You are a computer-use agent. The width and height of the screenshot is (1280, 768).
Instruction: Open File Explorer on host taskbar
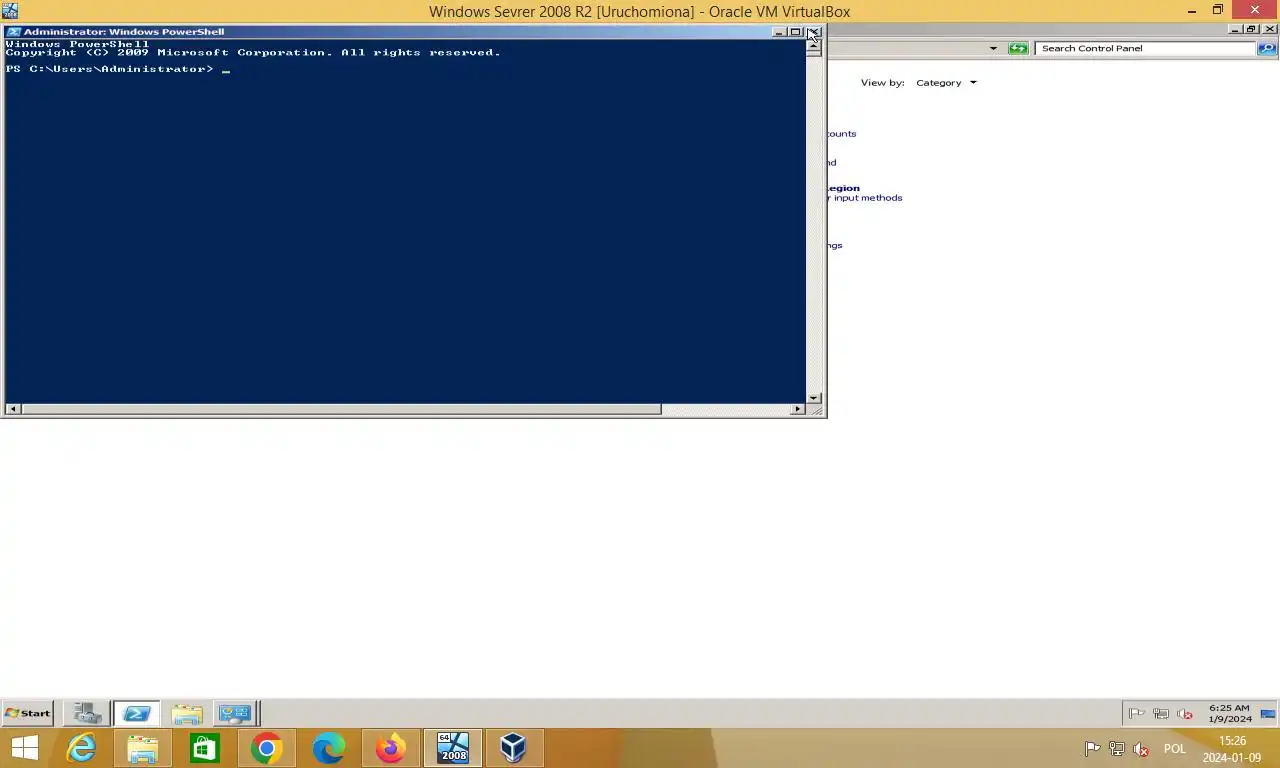point(143,748)
